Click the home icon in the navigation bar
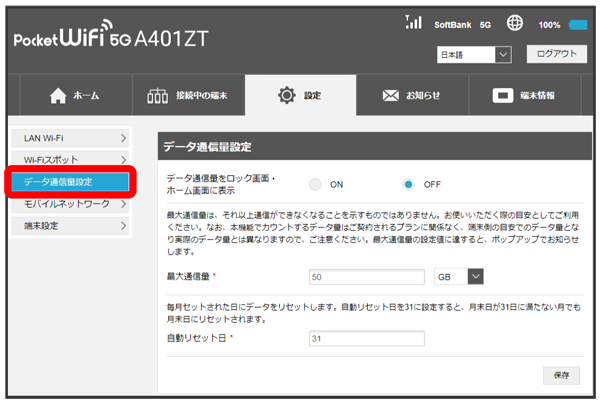 pyautogui.click(x=57, y=95)
